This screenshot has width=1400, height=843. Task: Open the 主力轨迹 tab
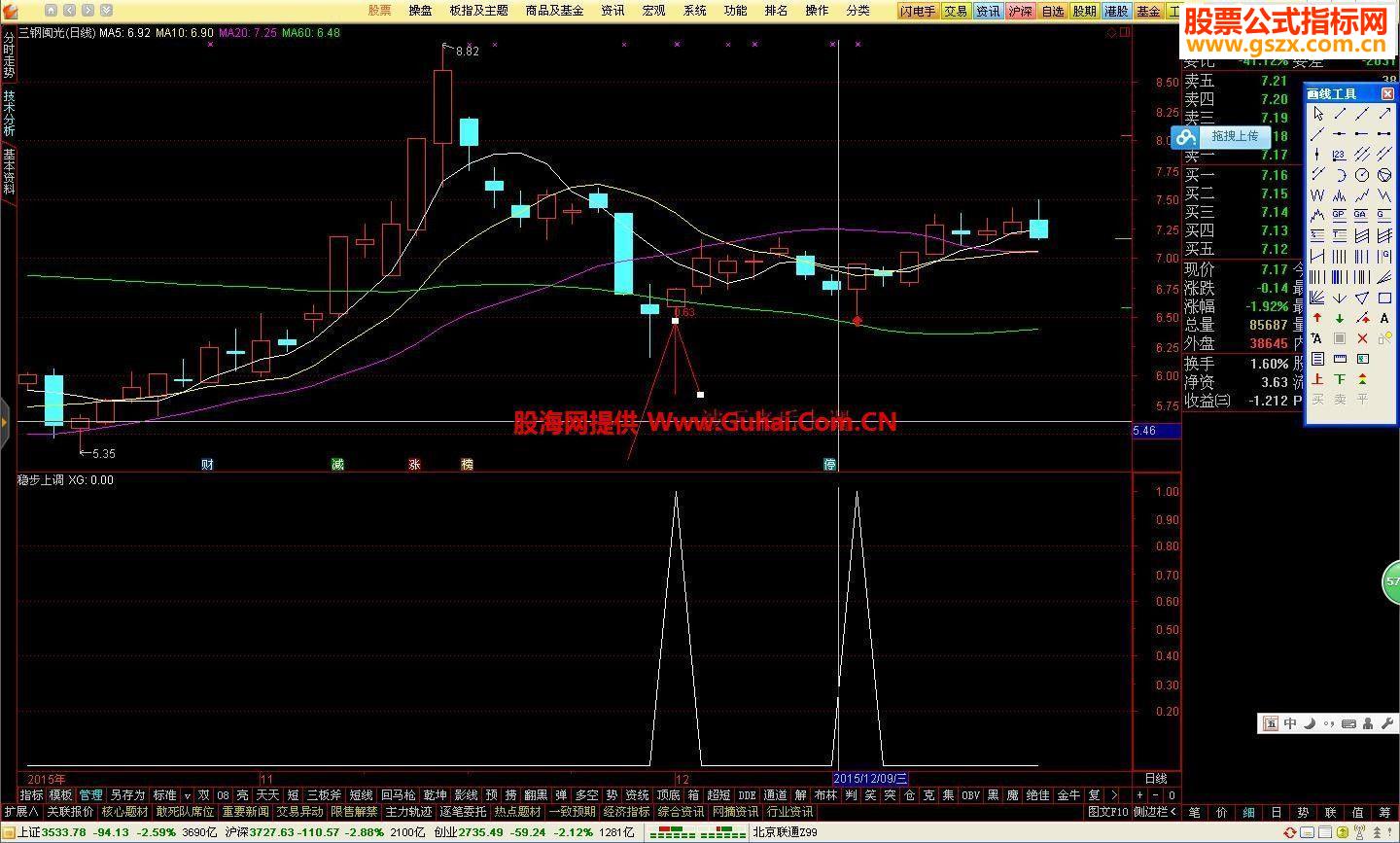[x=408, y=812]
